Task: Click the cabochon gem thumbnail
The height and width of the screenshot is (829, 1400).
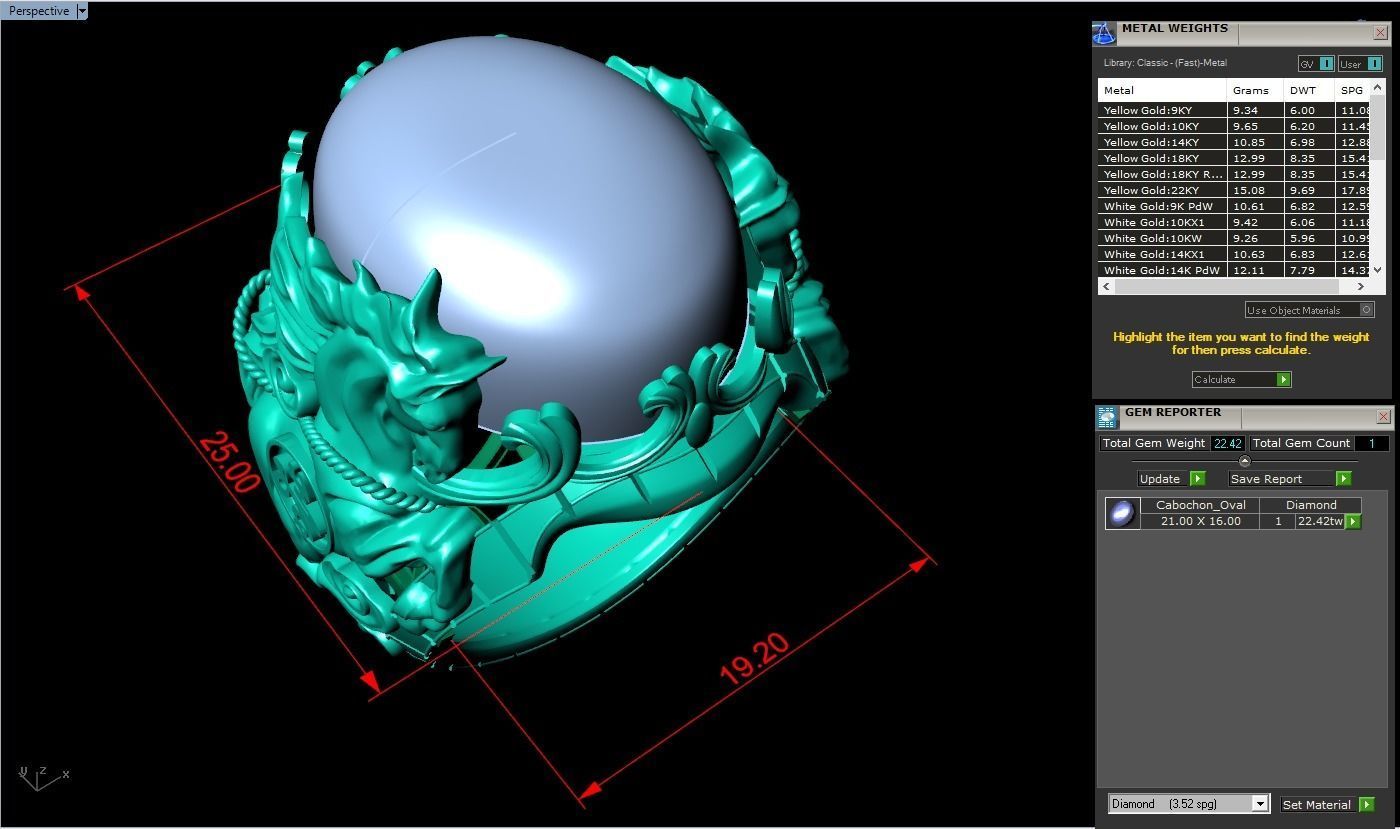Action: (x=1122, y=513)
